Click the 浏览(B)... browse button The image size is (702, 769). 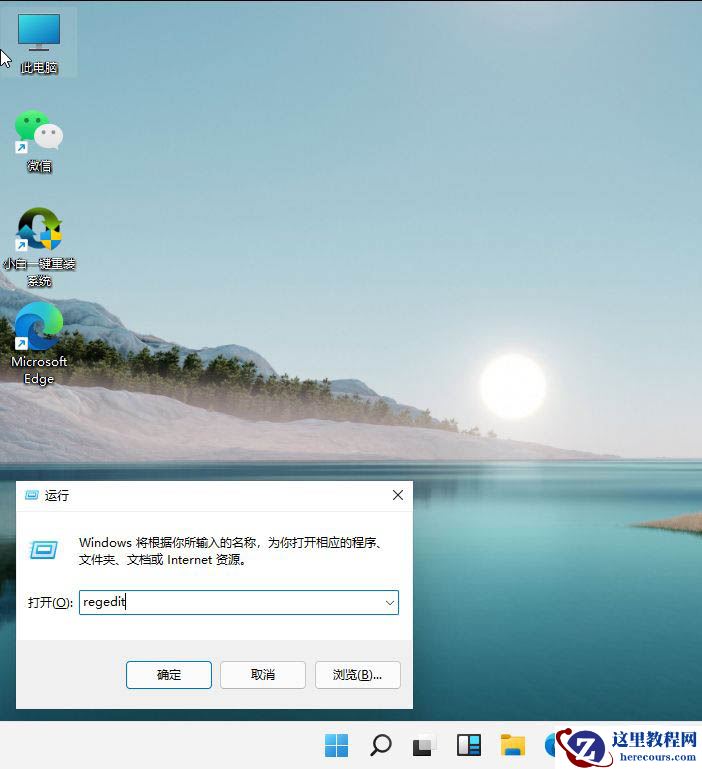[x=358, y=675]
